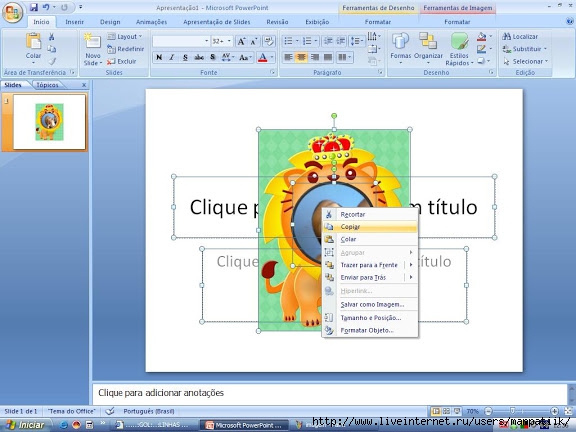Activate the format painter brush
Image resolution: width=576 pixels, height=432 pixels.
coord(52,61)
